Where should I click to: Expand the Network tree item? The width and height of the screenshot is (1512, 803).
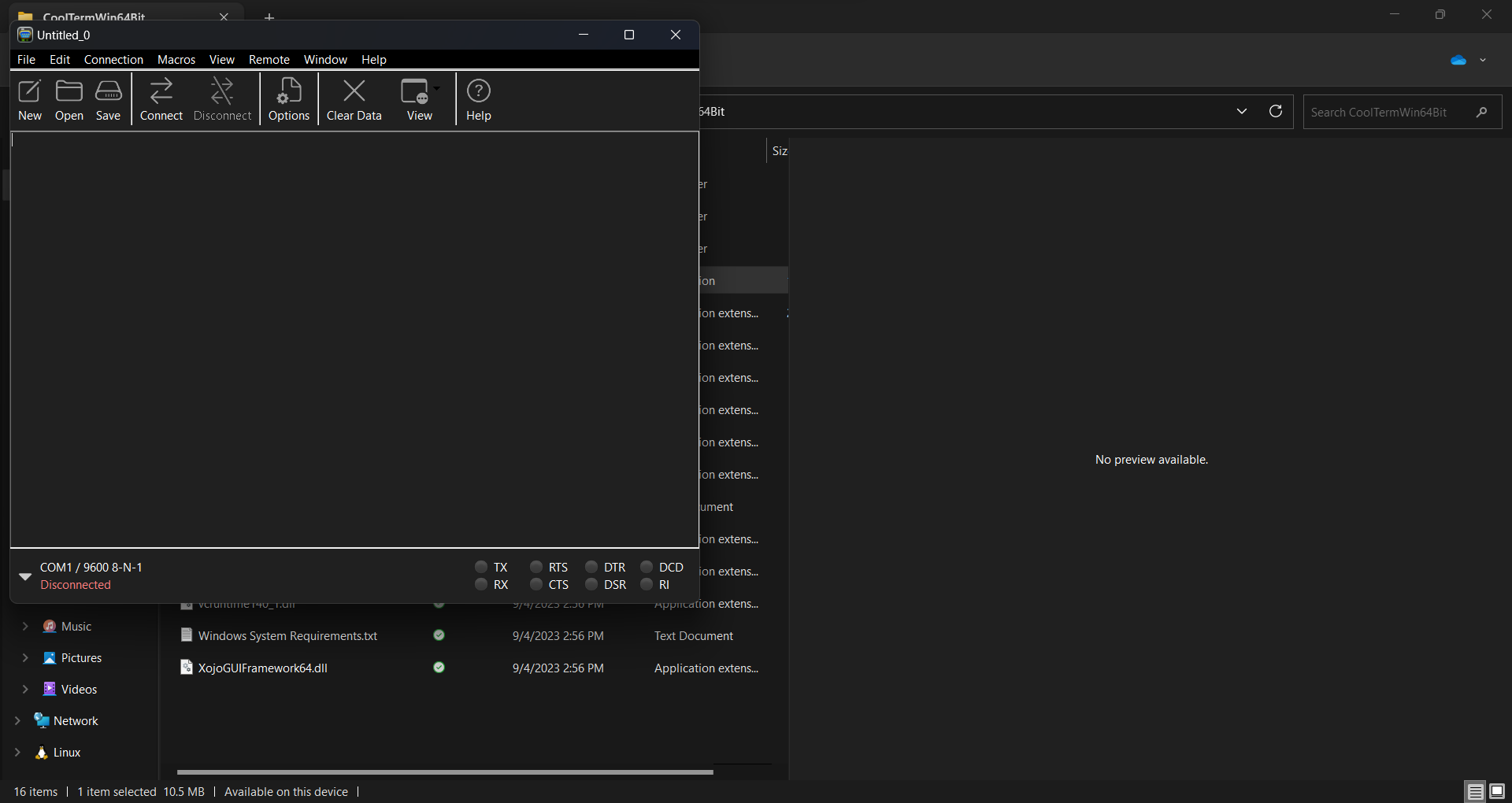[17, 720]
